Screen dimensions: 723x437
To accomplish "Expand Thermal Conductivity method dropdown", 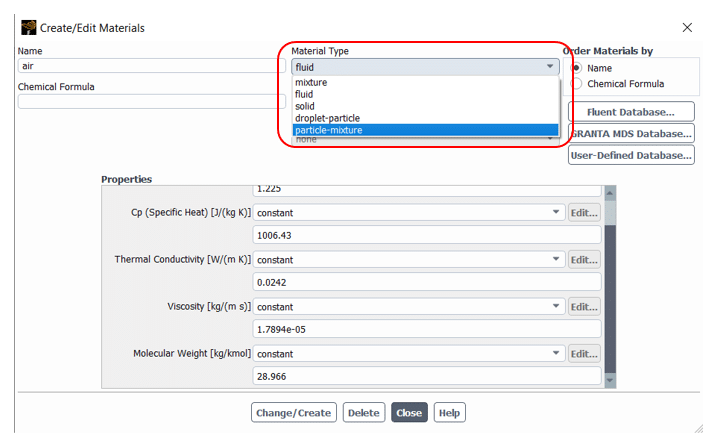I will pyautogui.click(x=408, y=259).
